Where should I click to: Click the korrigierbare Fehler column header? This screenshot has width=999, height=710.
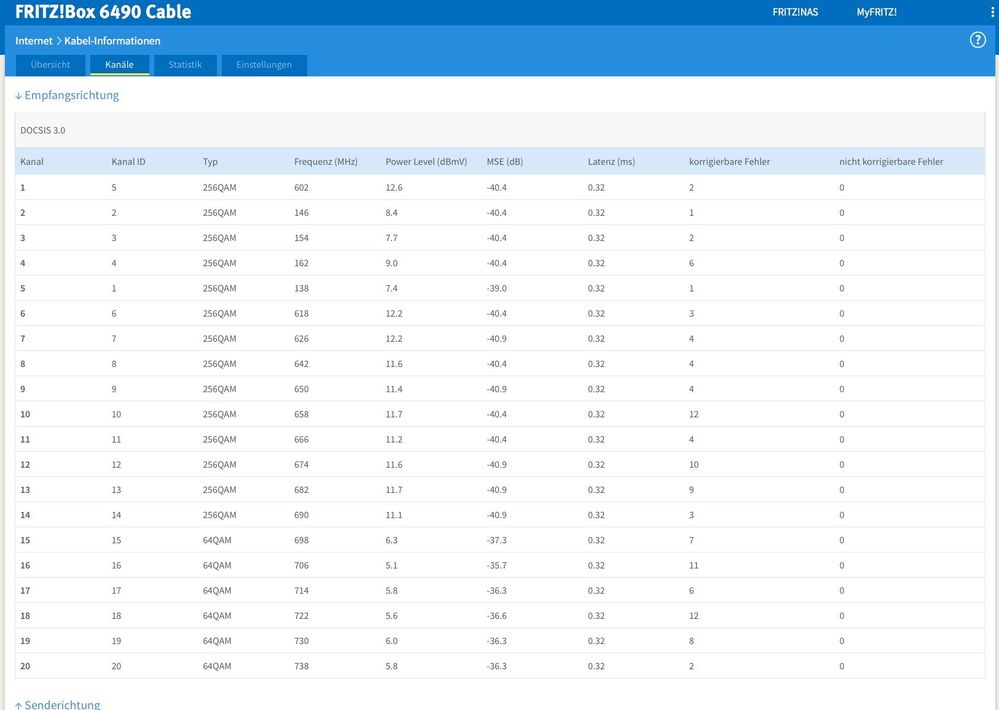click(729, 162)
